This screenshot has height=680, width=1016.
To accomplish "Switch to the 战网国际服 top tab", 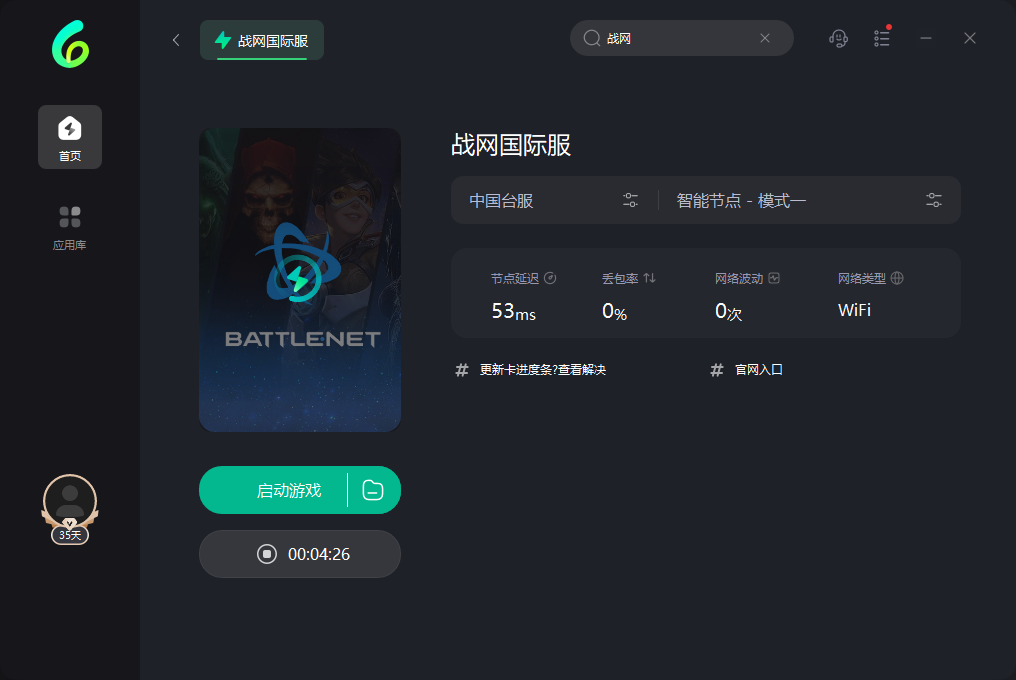I will (x=262, y=41).
